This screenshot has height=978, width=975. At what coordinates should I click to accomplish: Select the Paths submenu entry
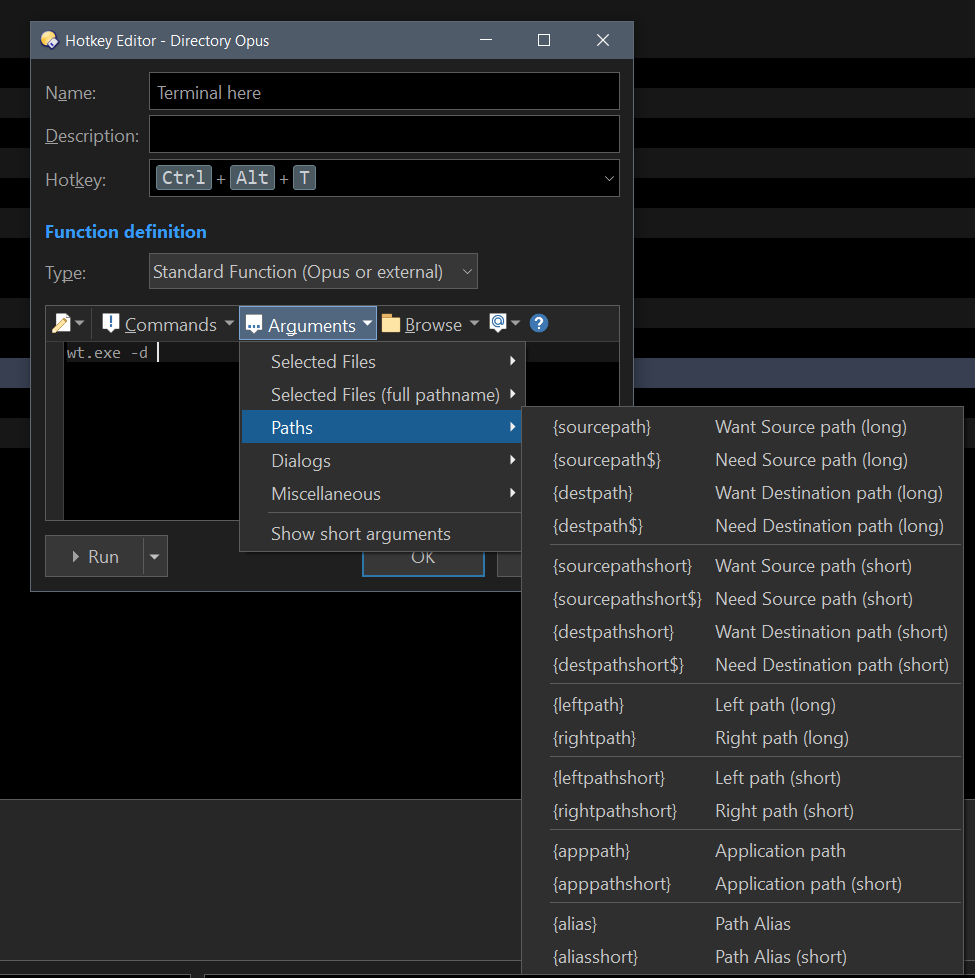tap(381, 427)
